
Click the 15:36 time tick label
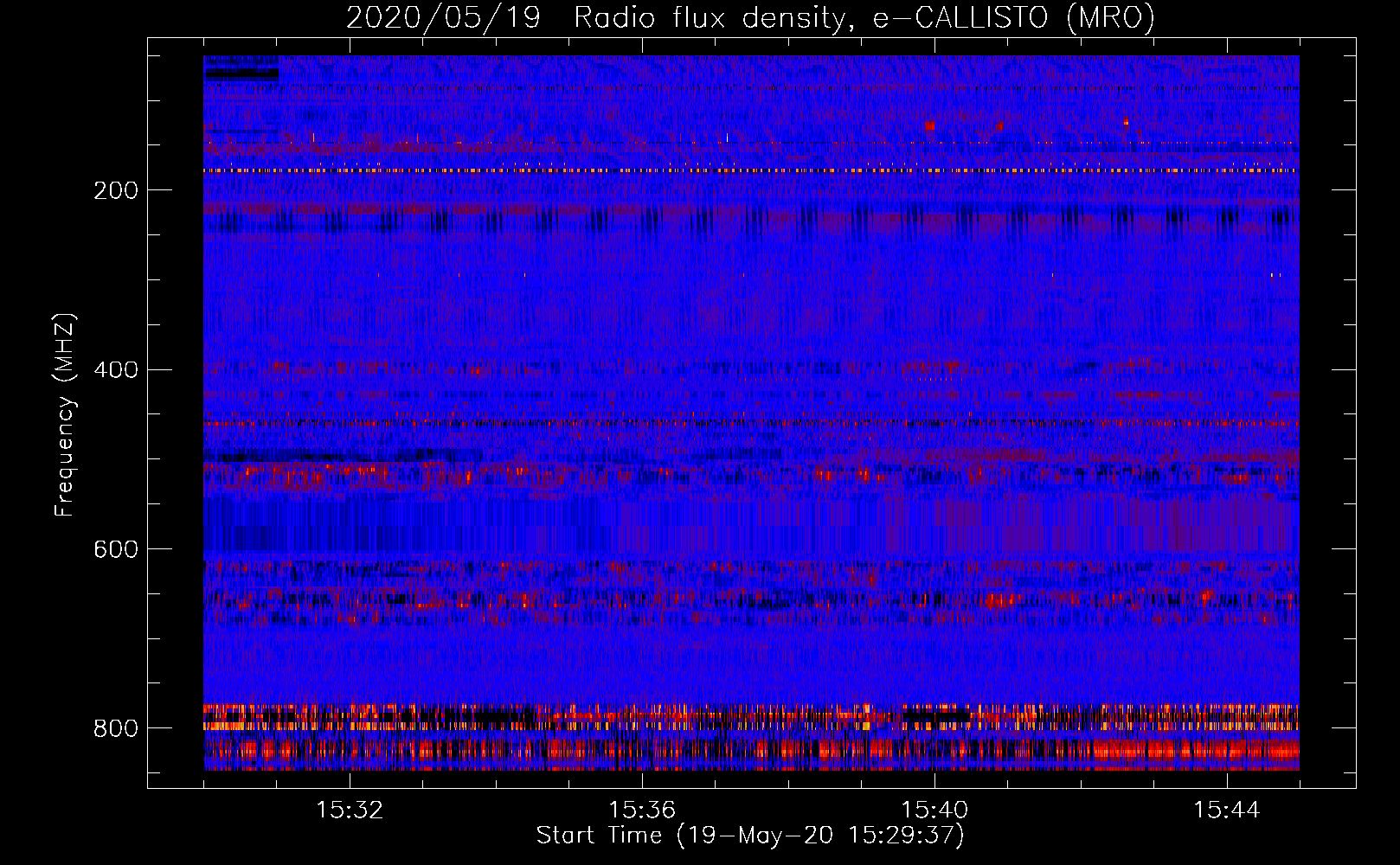pos(642,811)
